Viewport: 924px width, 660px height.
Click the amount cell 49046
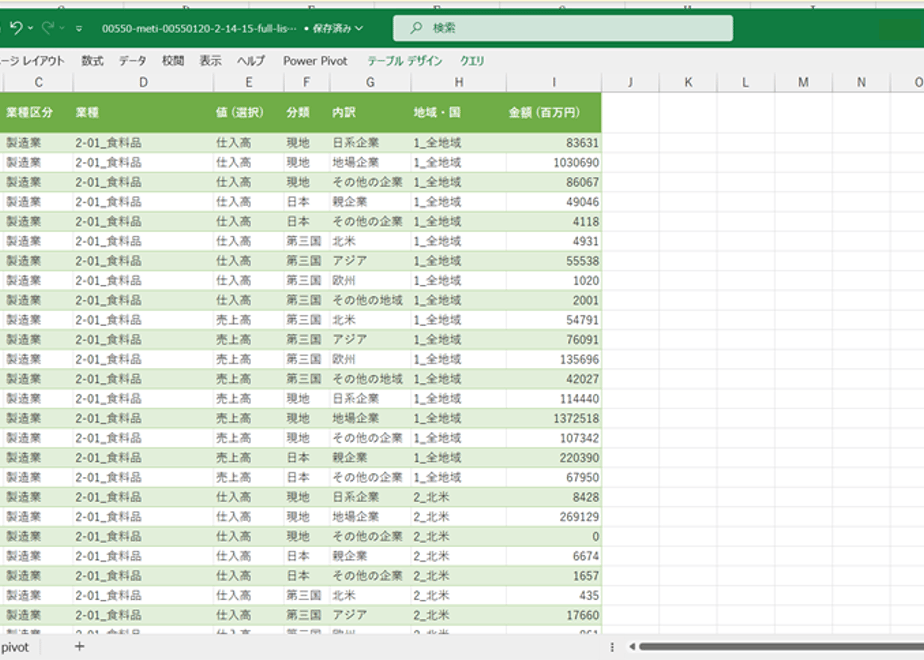point(554,202)
